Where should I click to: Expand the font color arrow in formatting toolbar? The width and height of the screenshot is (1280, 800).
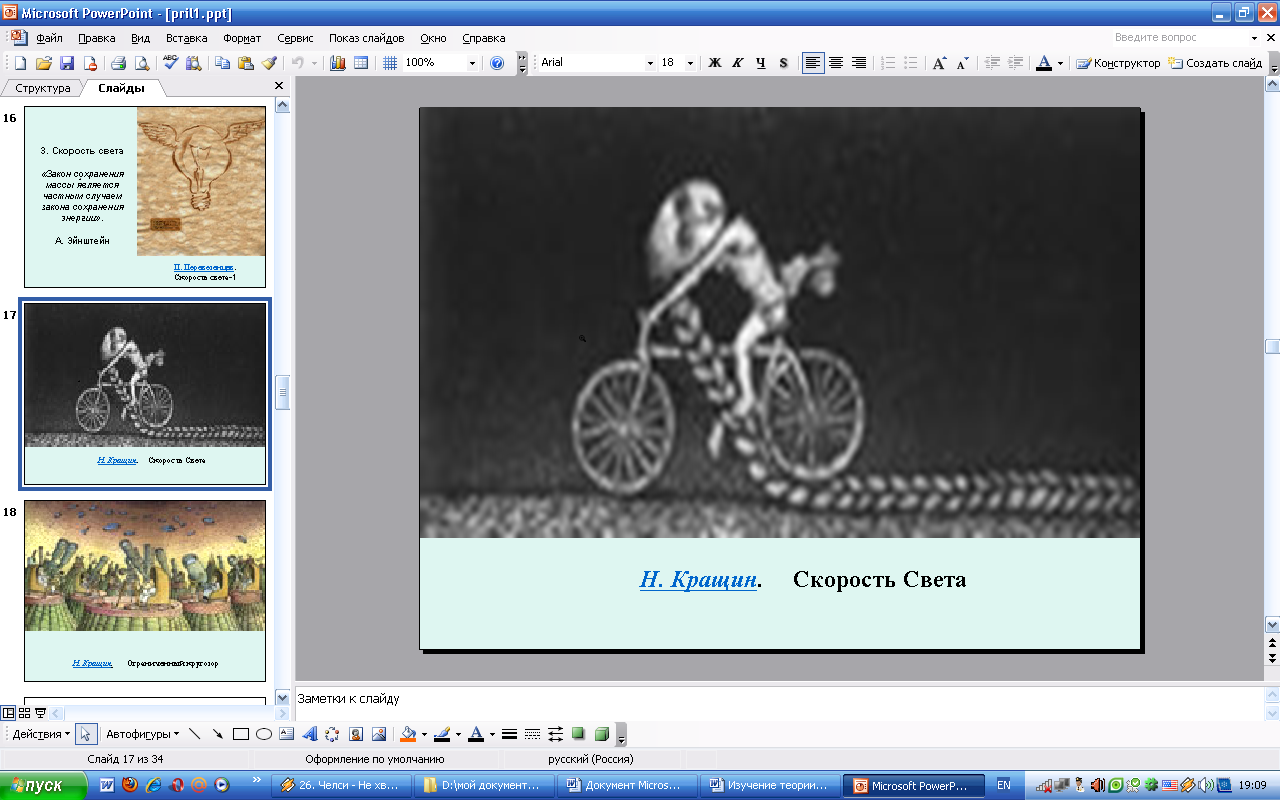pos(1060,62)
